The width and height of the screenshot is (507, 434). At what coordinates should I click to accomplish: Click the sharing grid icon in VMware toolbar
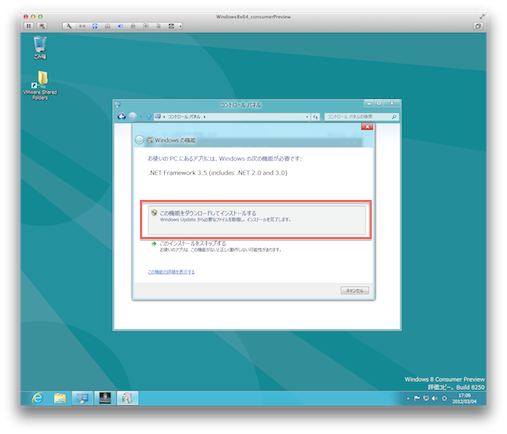pos(171,26)
